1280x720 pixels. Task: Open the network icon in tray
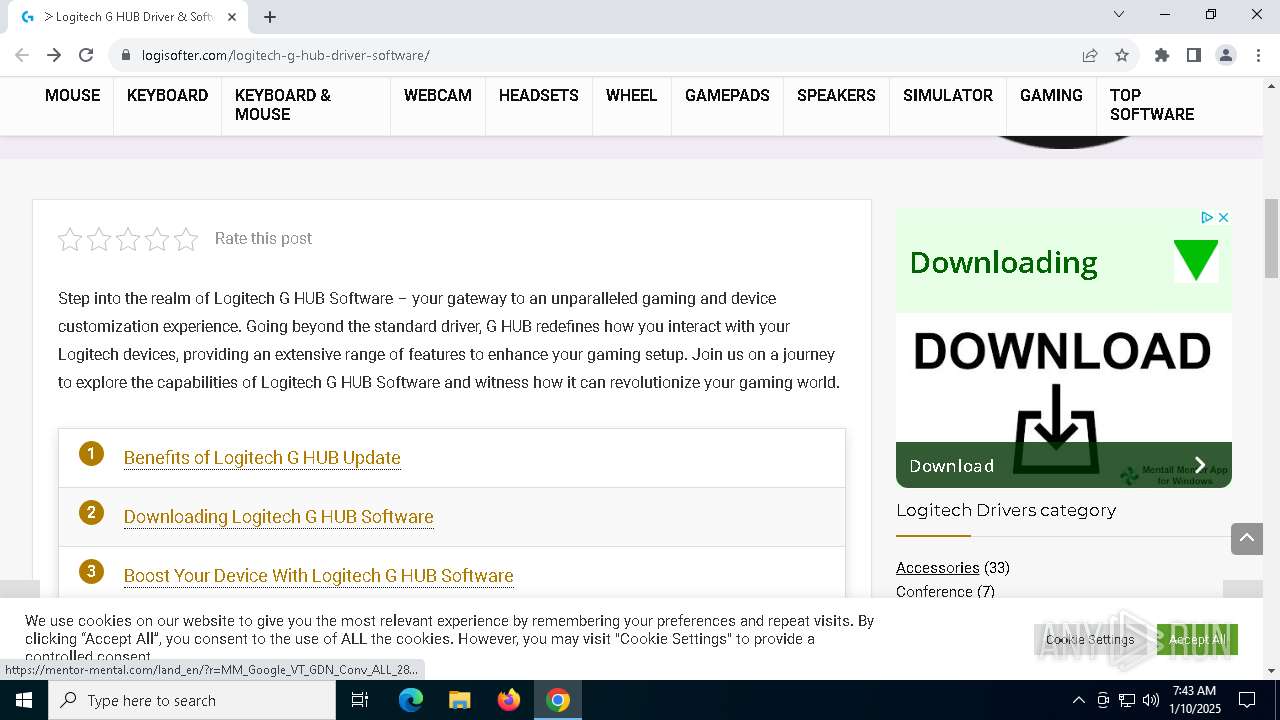pos(1127,700)
